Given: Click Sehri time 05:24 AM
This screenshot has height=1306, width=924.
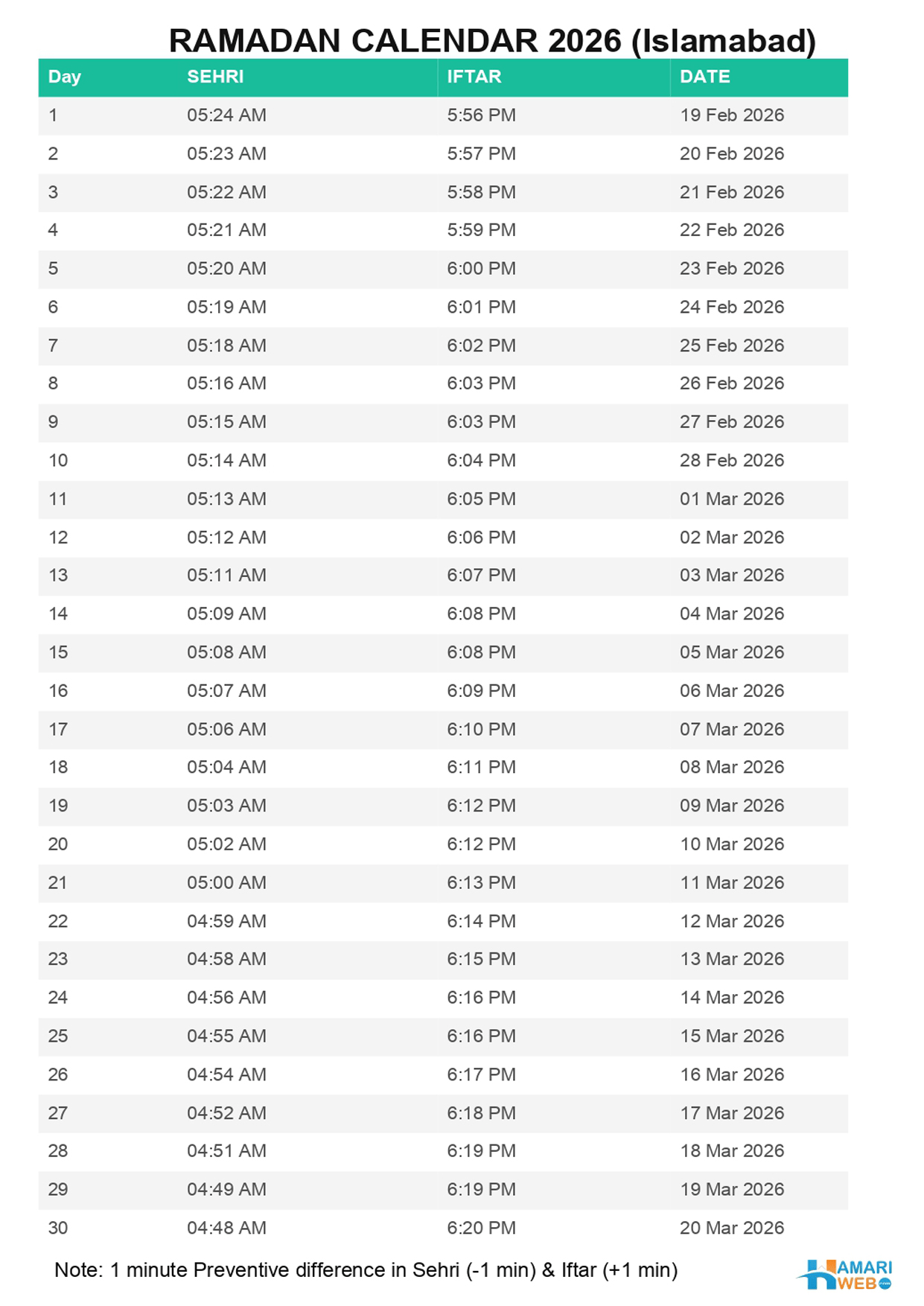Looking at the screenshot, I should (x=226, y=115).
